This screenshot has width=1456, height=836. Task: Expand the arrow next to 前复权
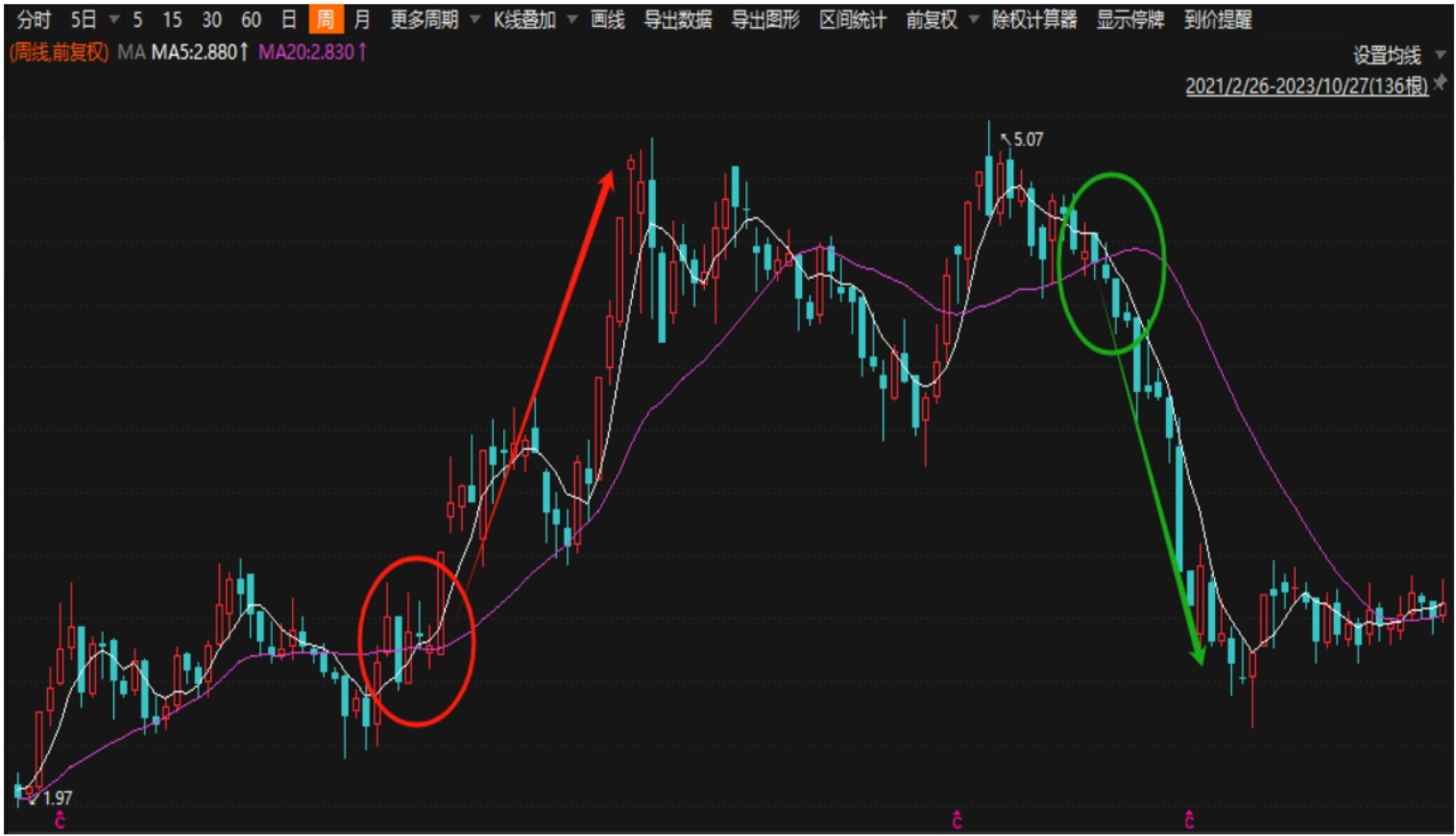tap(974, 19)
